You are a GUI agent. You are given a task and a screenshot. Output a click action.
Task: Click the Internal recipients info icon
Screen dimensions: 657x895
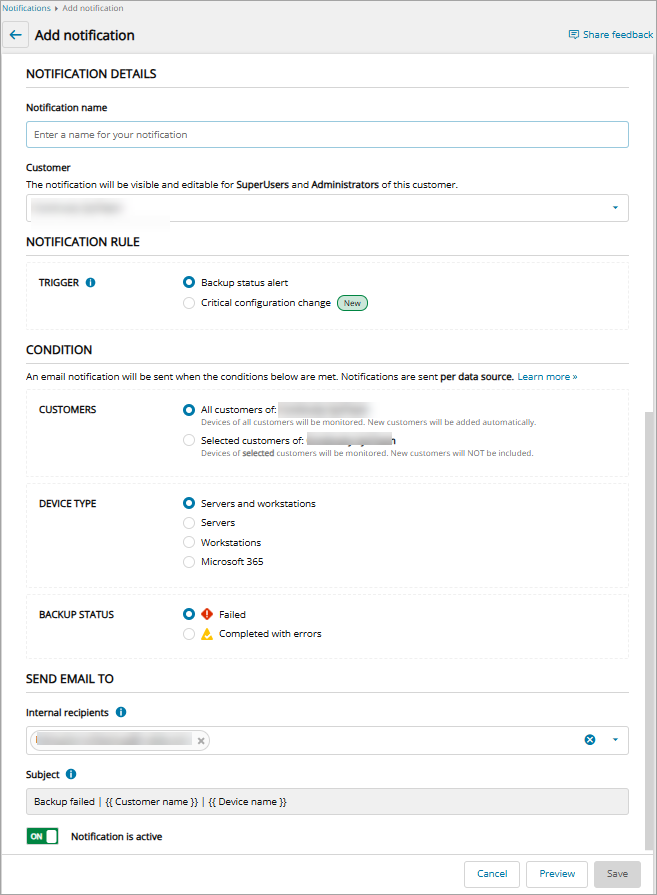[x=121, y=713]
